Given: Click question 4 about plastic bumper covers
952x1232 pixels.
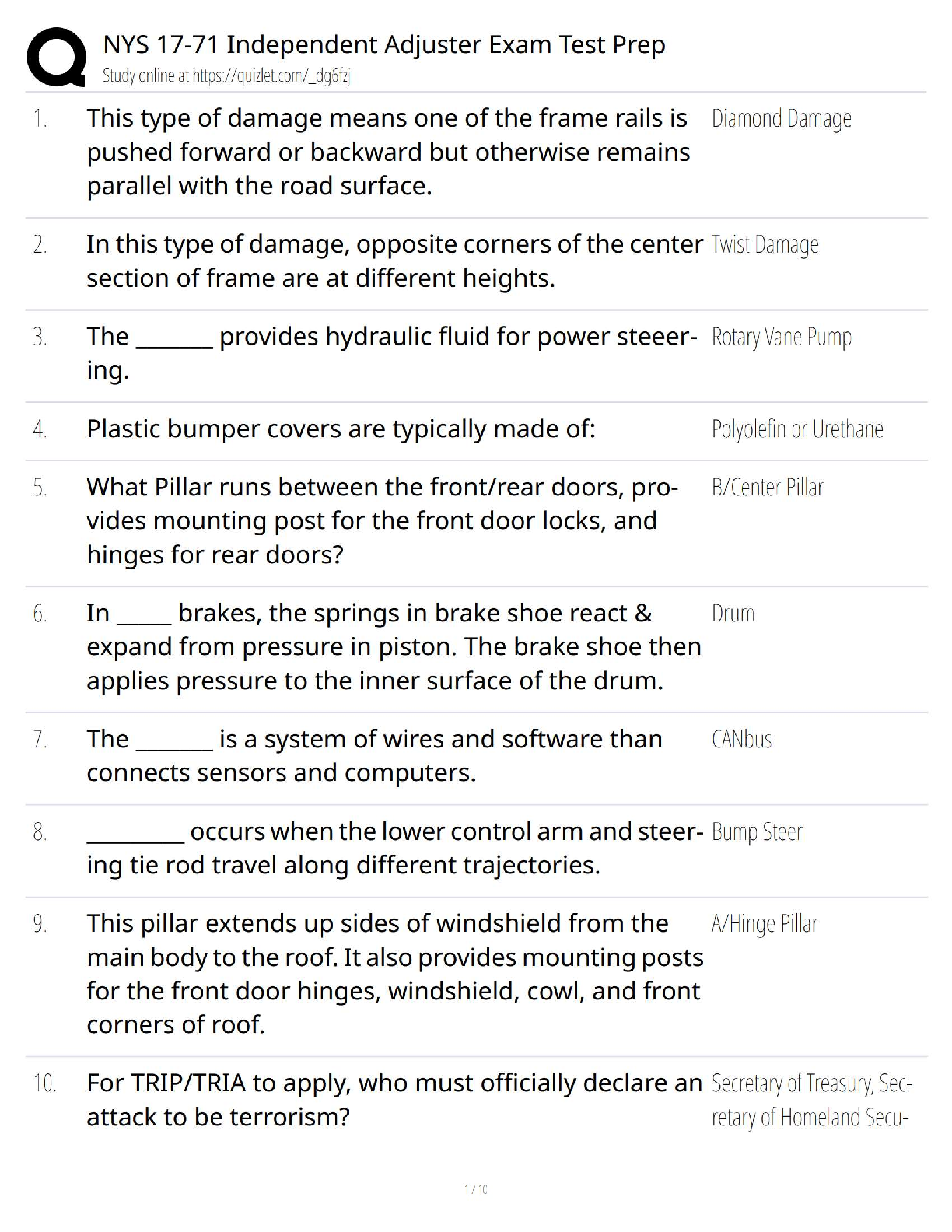Looking at the screenshot, I should 341,429.
